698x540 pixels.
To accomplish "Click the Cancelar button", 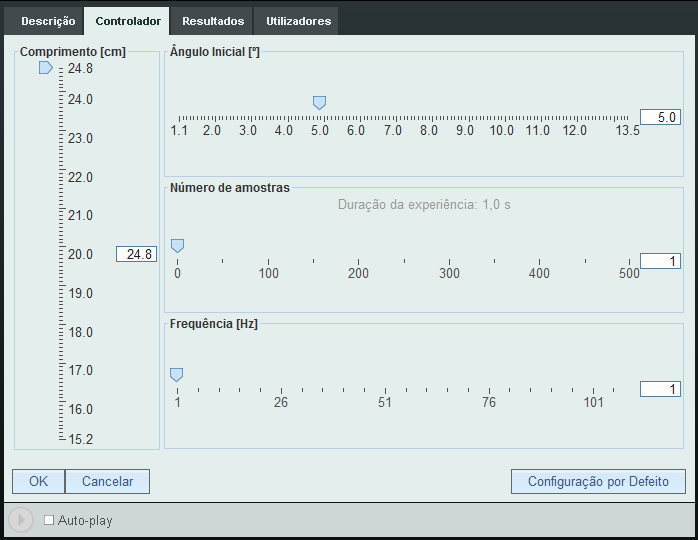I will pos(107,481).
